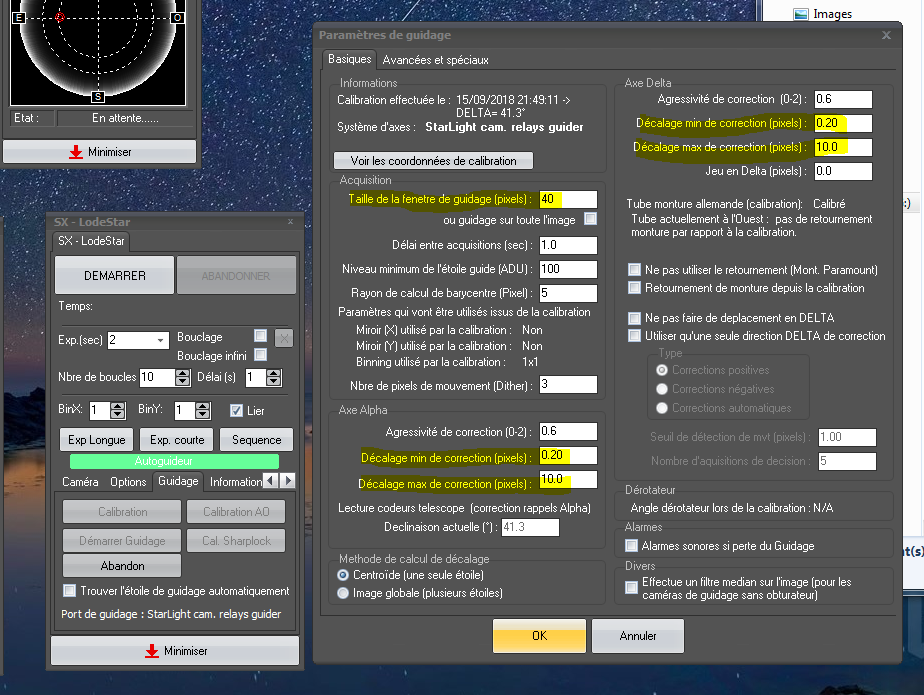Screen dimensions: 924x695
Task: Enable the filtre median checkbox
Action: (631, 588)
